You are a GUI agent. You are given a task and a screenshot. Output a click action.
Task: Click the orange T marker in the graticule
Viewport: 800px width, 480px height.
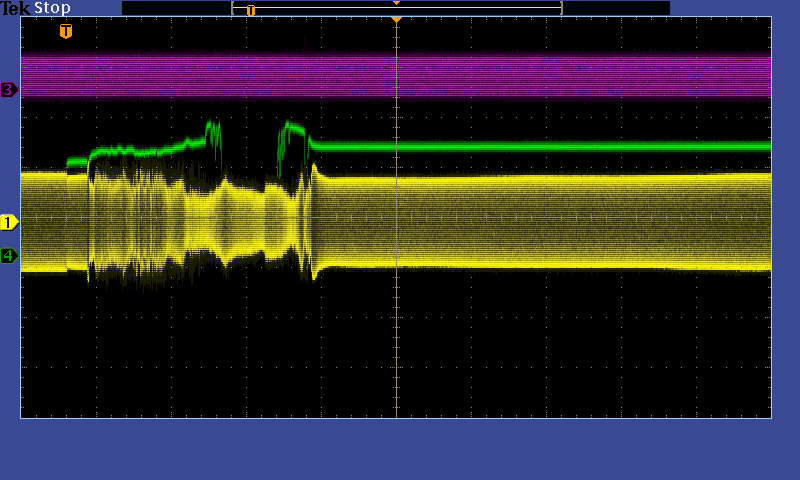[66, 31]
